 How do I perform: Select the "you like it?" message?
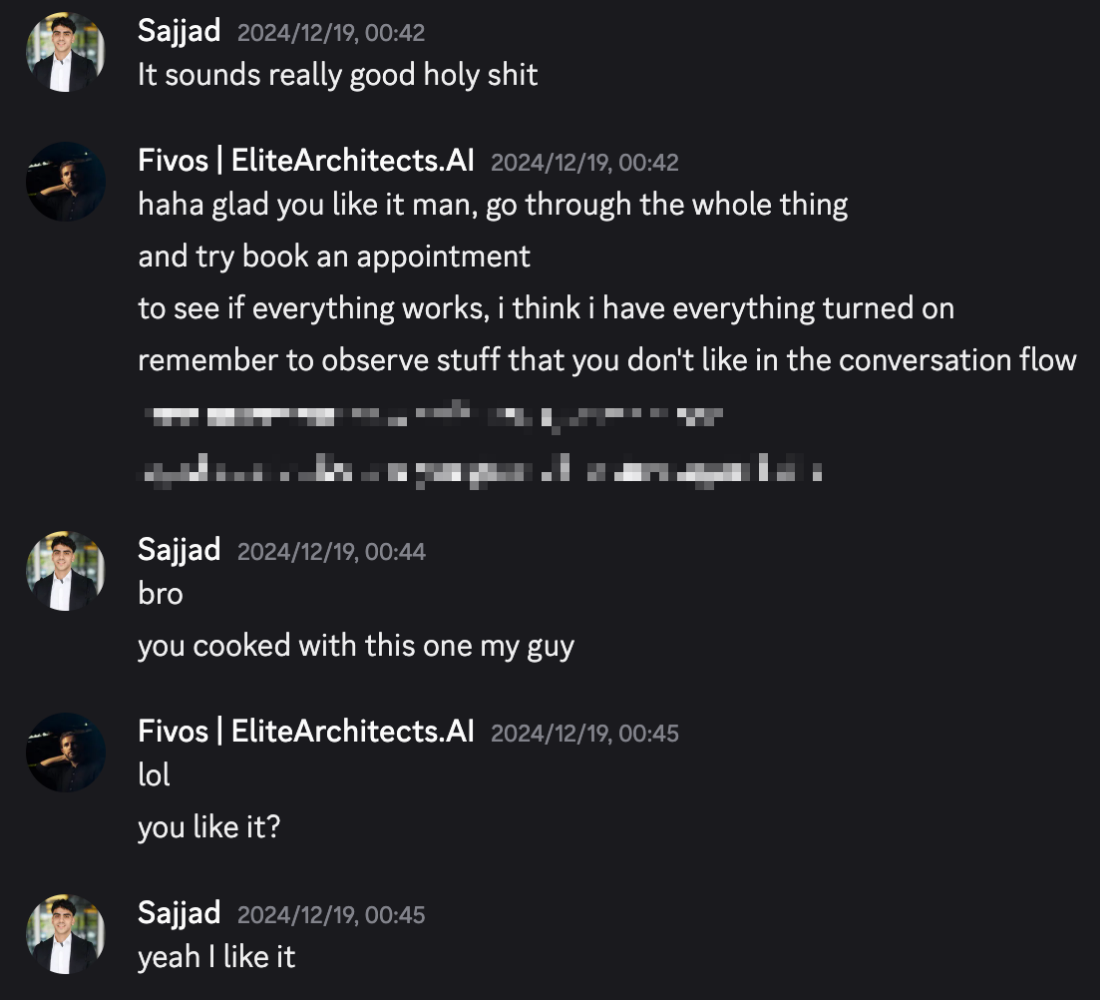[x=209, y=827]
